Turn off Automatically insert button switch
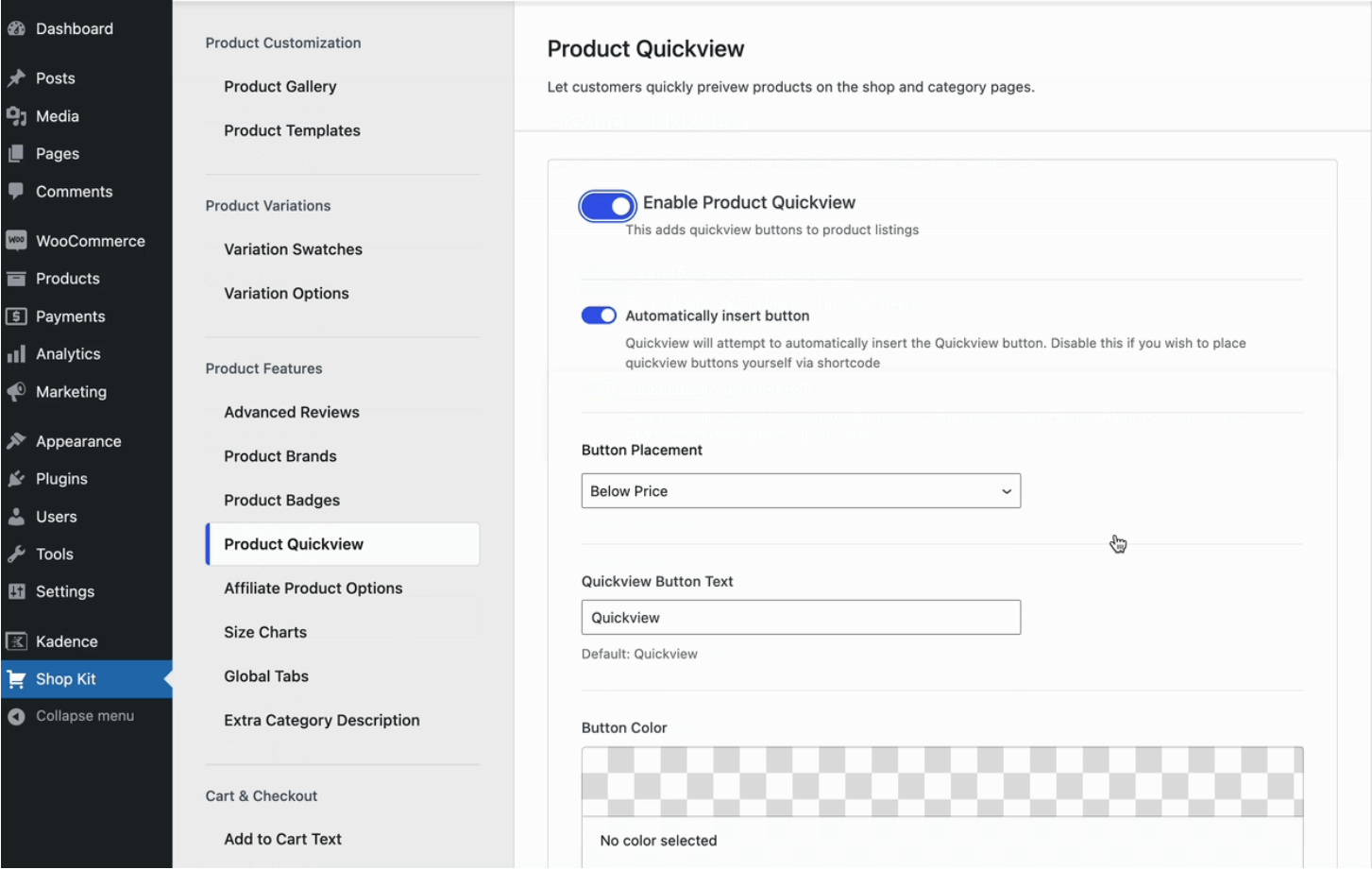 pos(599,316)
